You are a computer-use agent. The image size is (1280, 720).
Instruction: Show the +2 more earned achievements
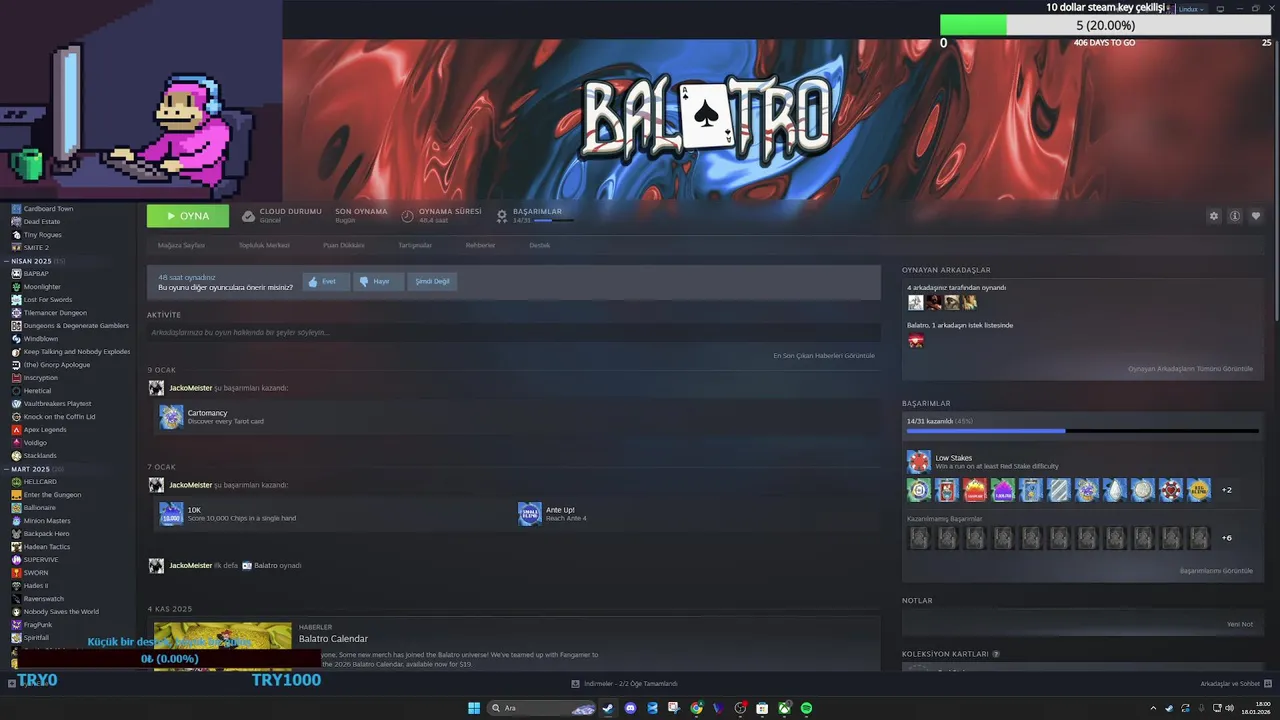pos(1227,490)
